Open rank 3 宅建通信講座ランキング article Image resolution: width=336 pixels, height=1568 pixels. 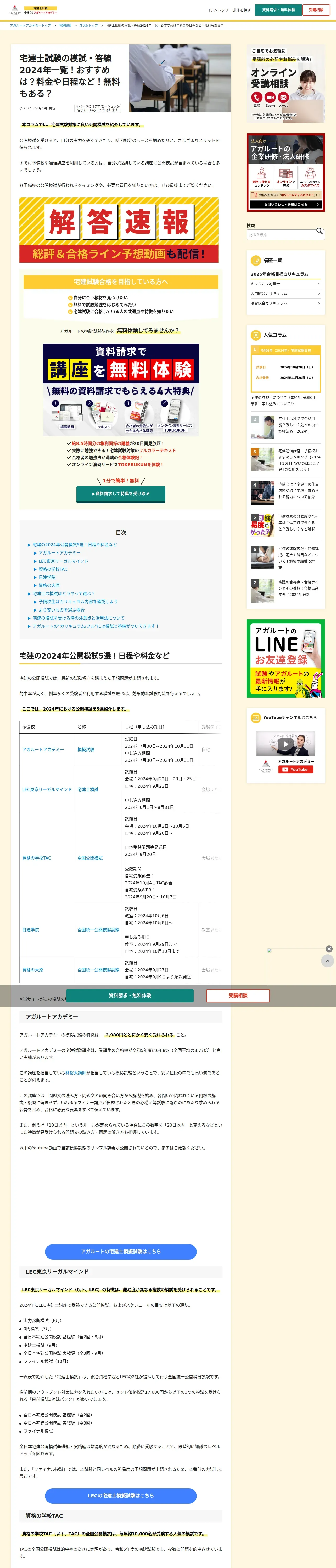pos(285,460)
